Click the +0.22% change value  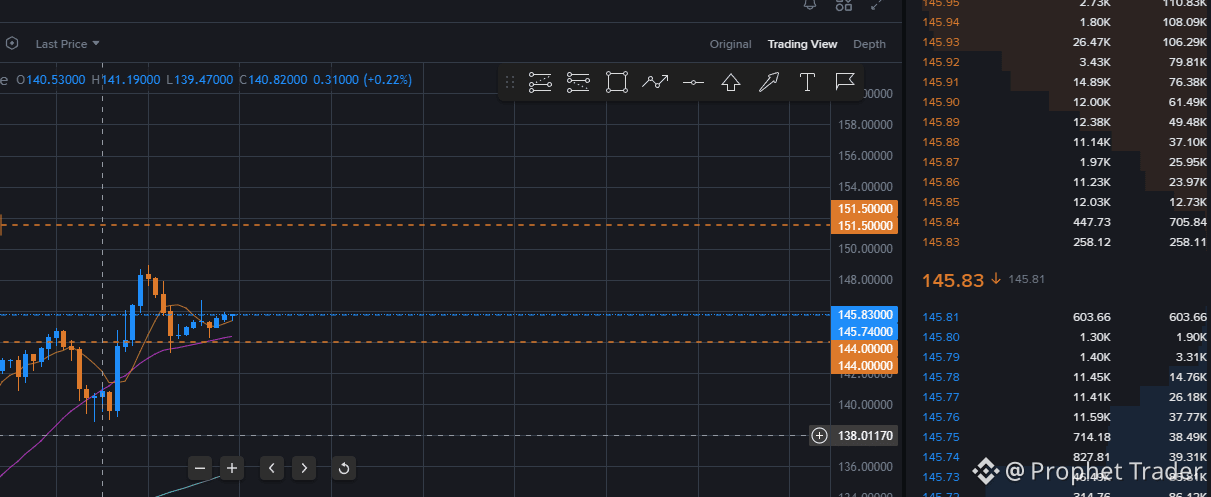coord(388,80)
